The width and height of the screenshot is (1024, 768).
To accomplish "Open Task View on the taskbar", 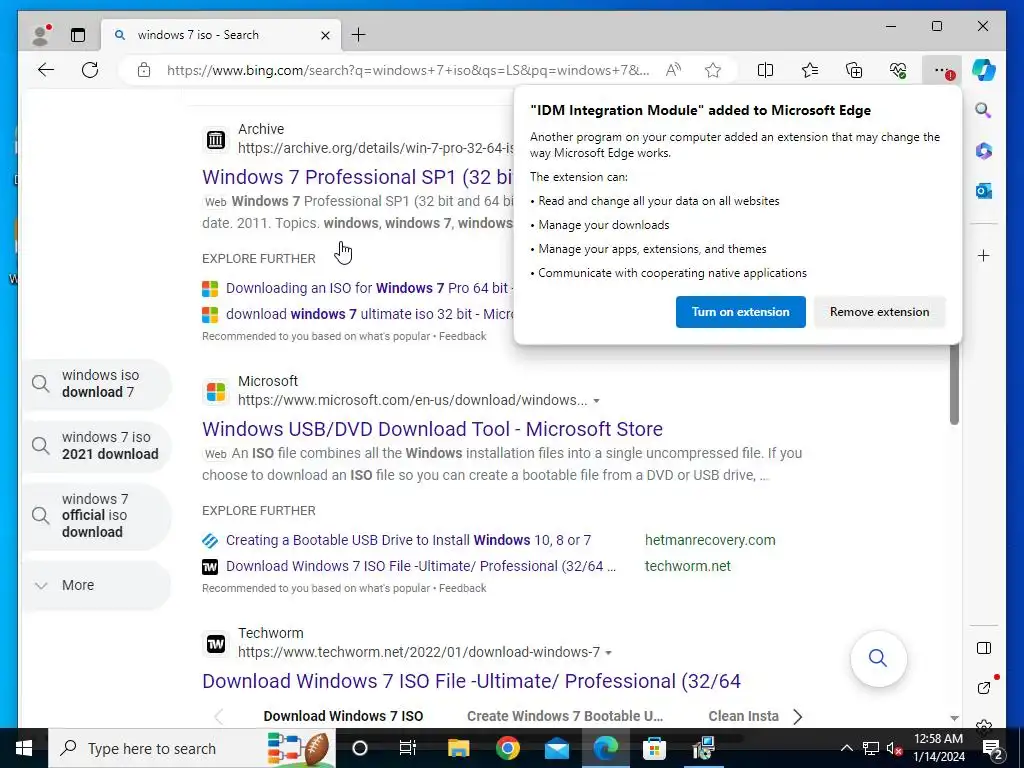I will [x=408, y=748].
